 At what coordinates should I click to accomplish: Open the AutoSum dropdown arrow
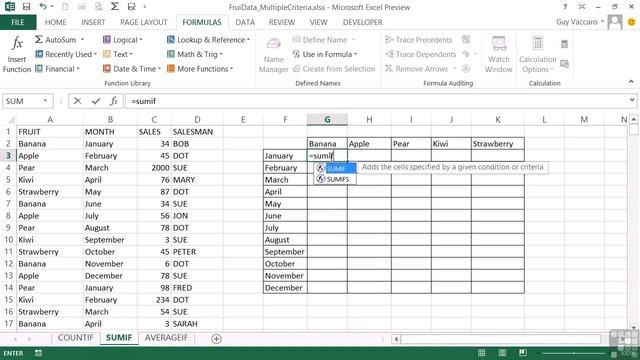pos(82,40)
